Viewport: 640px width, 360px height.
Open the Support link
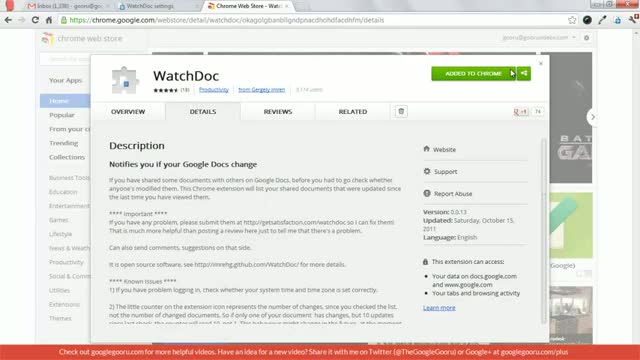pos(440,171)
